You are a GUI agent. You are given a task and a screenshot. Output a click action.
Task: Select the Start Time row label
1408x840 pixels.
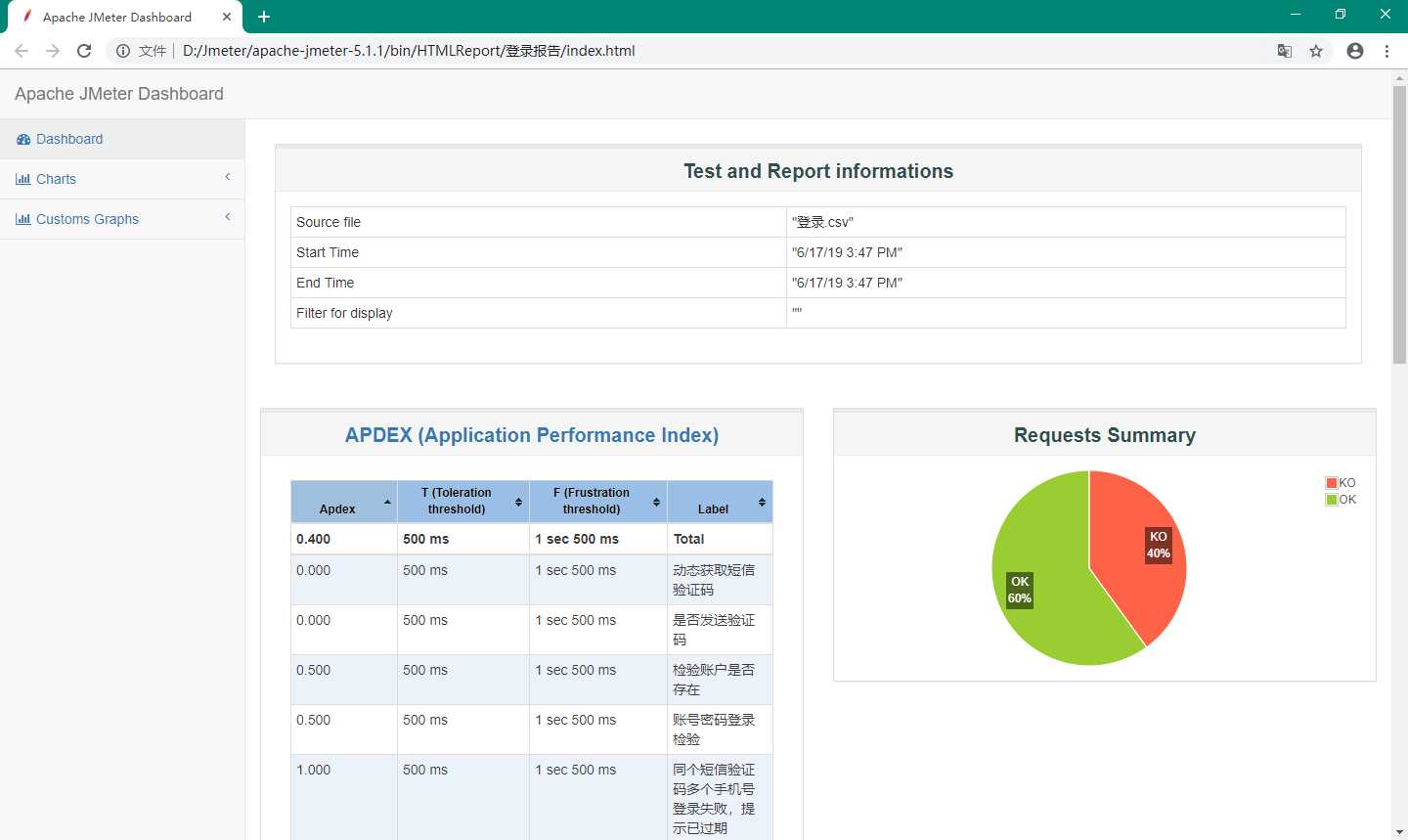328,252
